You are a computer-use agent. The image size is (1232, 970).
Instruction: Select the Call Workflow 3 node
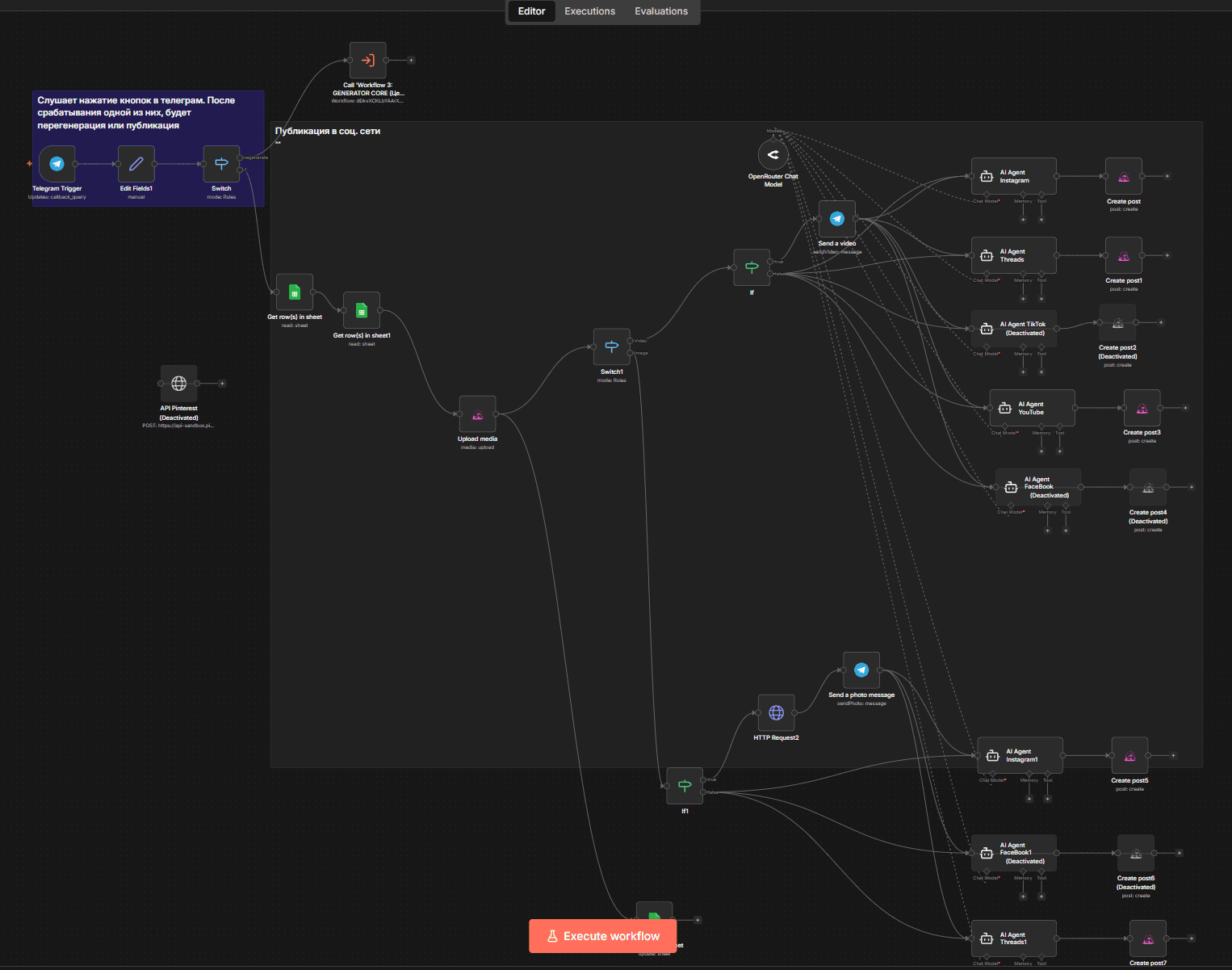[x=367, y=61]
